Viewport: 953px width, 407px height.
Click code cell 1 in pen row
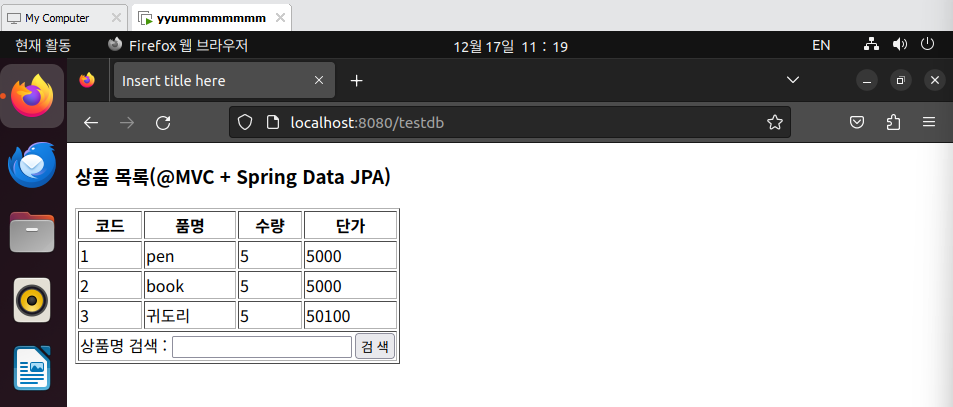(110, 256)
